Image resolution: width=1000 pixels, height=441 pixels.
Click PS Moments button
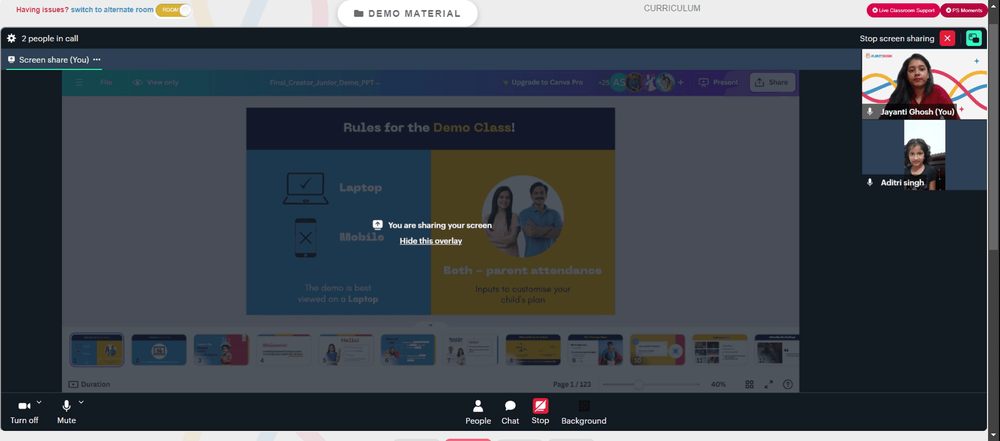pyautogui.click(x=964, y=10)
